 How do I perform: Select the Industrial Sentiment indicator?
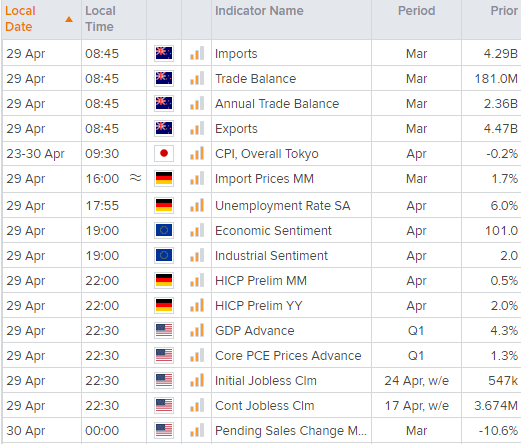click(x=271, y=256)
